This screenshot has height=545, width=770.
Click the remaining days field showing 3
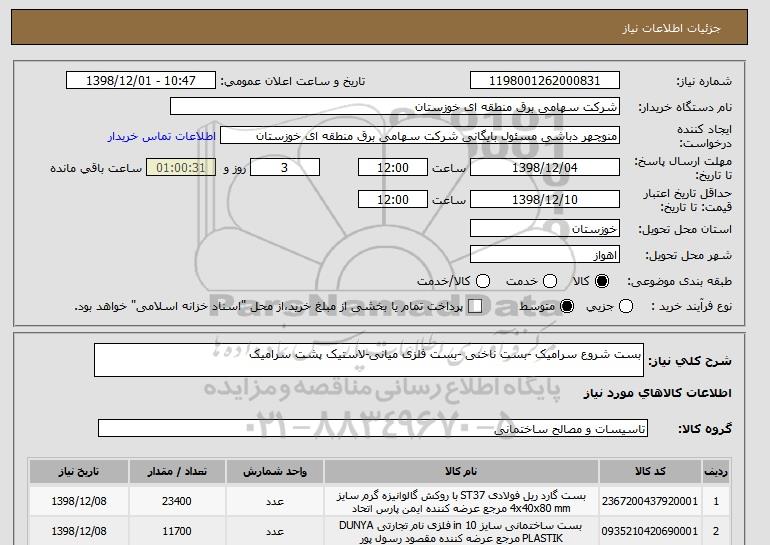tap(284, 168)
